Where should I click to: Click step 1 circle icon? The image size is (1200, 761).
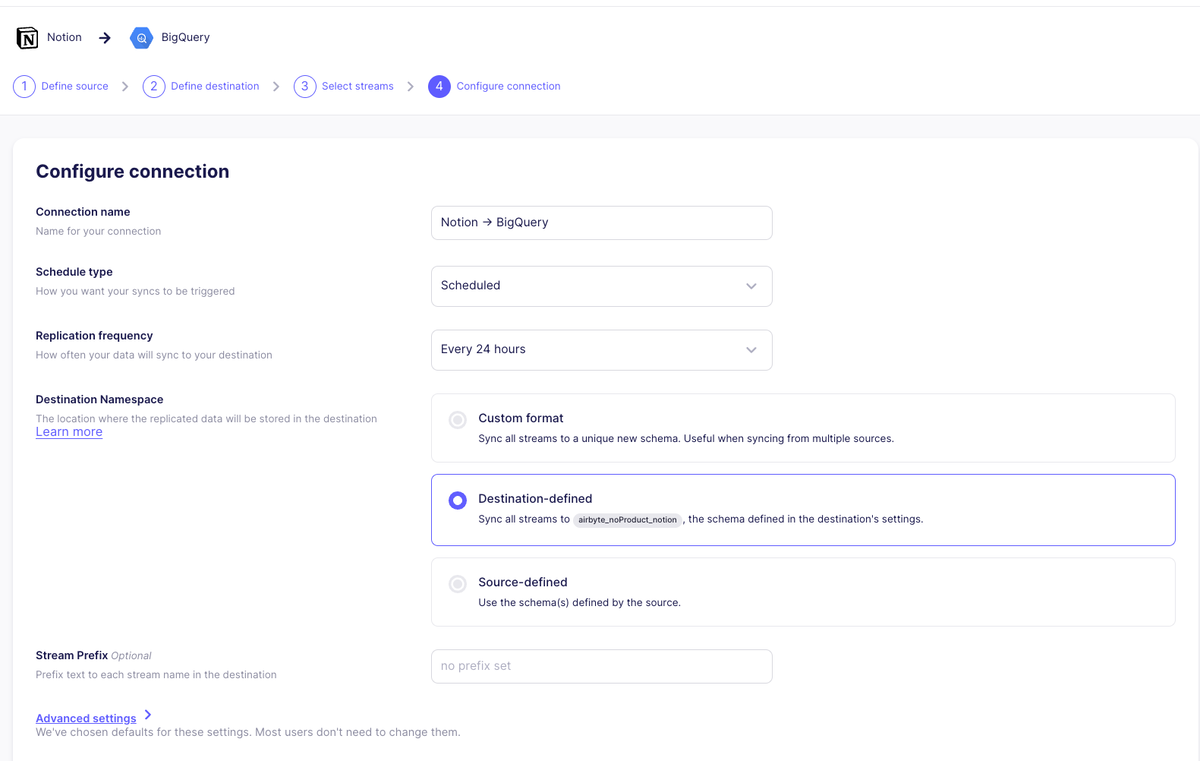[24, 86]
